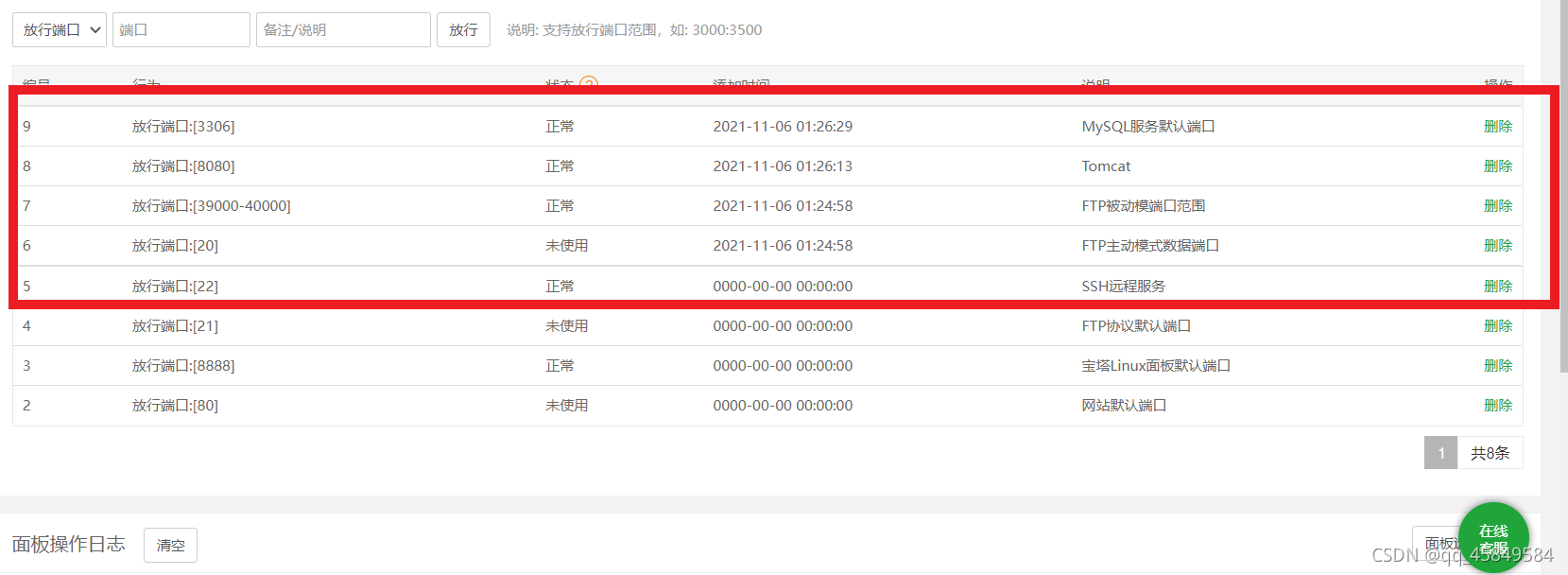Delete the port 20 FTP data rule
Screen dimensions: 1568x575
pos(1498,245)
